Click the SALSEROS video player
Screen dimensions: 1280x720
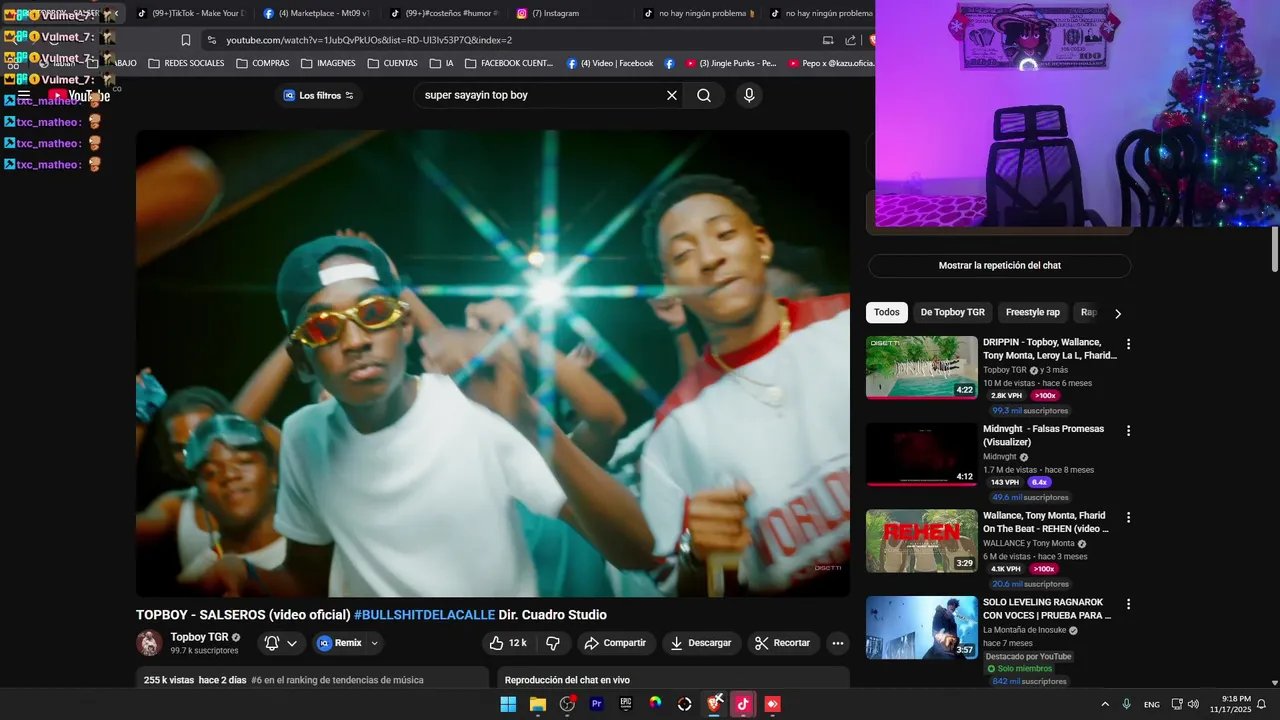pos(493,364)
